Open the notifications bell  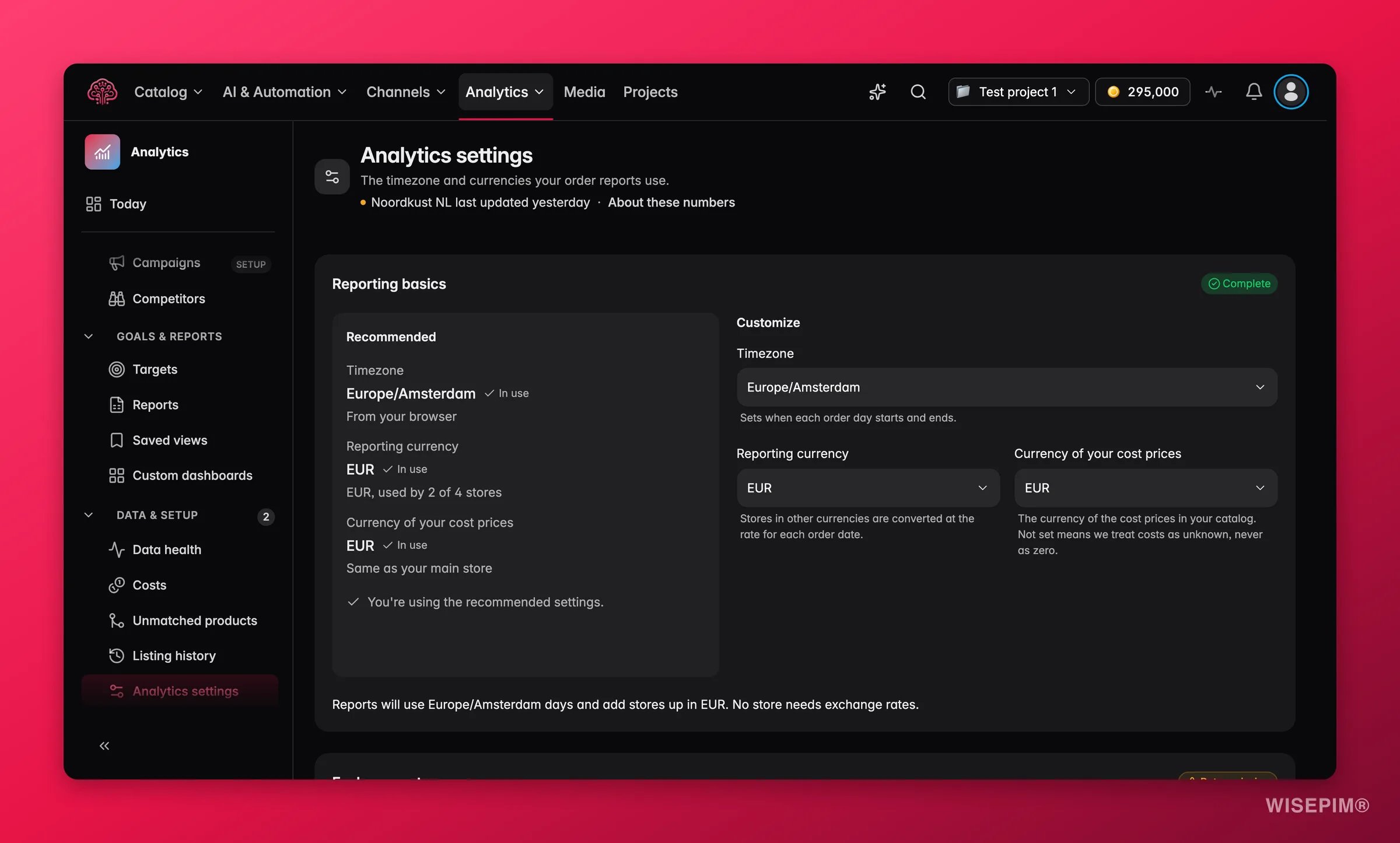(1254, 92)
